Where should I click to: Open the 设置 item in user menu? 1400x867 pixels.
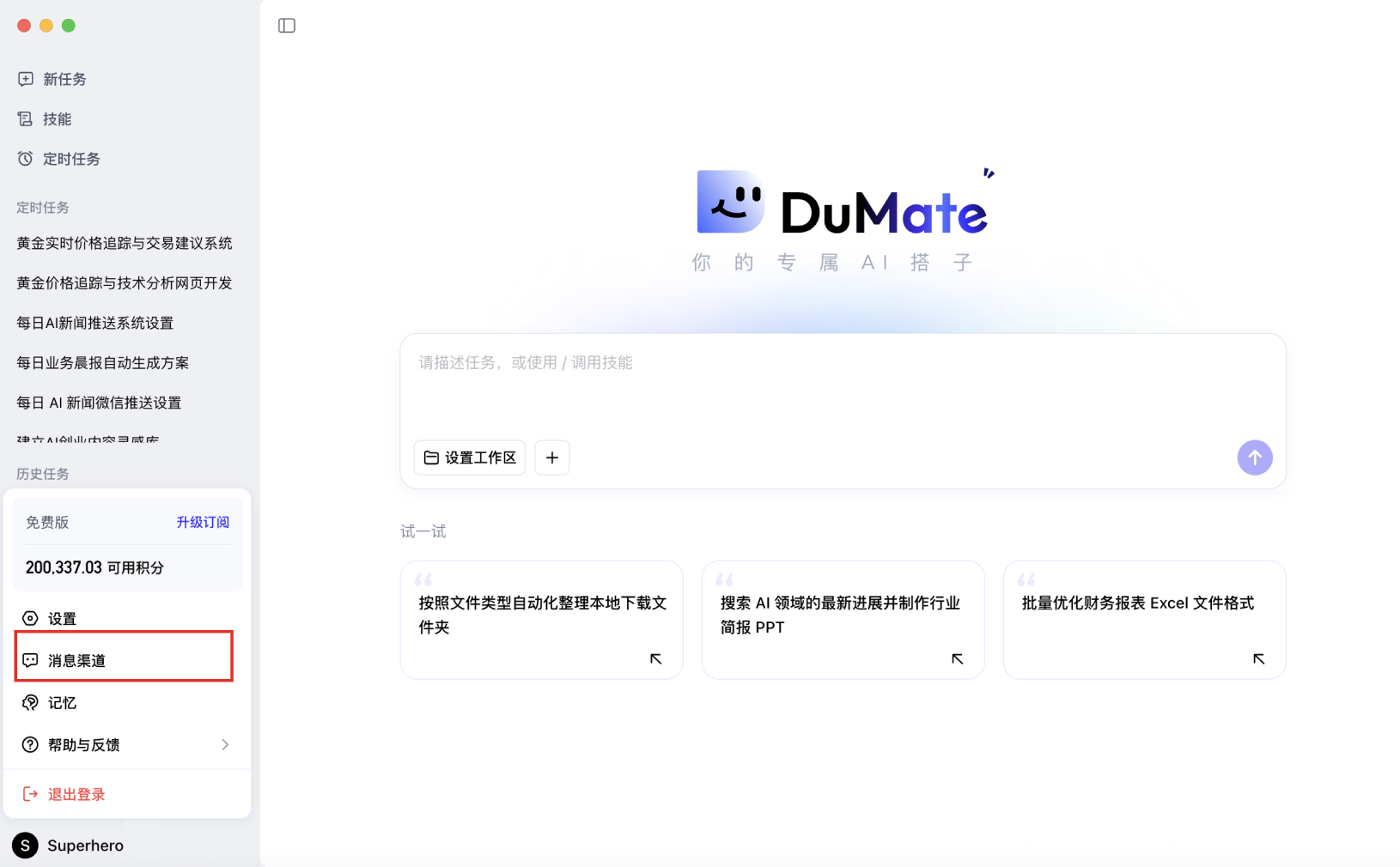(61, 618)
